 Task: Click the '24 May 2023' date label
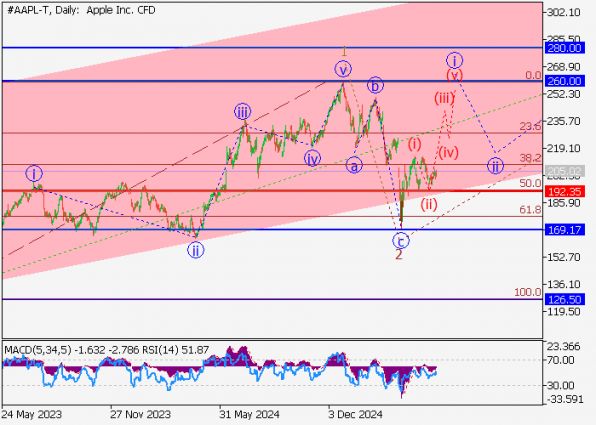pos(32,414)
